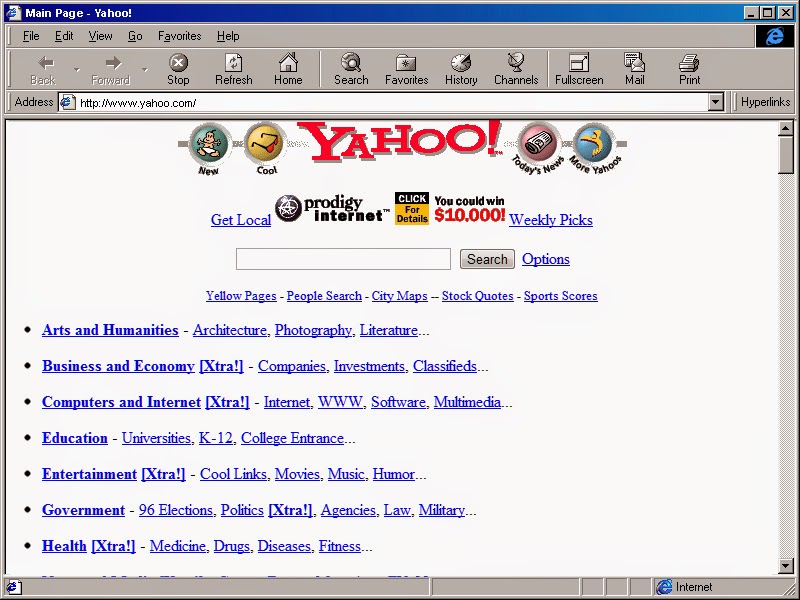The image size is (800, 600).
Task: Open the Favorites menu
Action: [x=180, y=36]
